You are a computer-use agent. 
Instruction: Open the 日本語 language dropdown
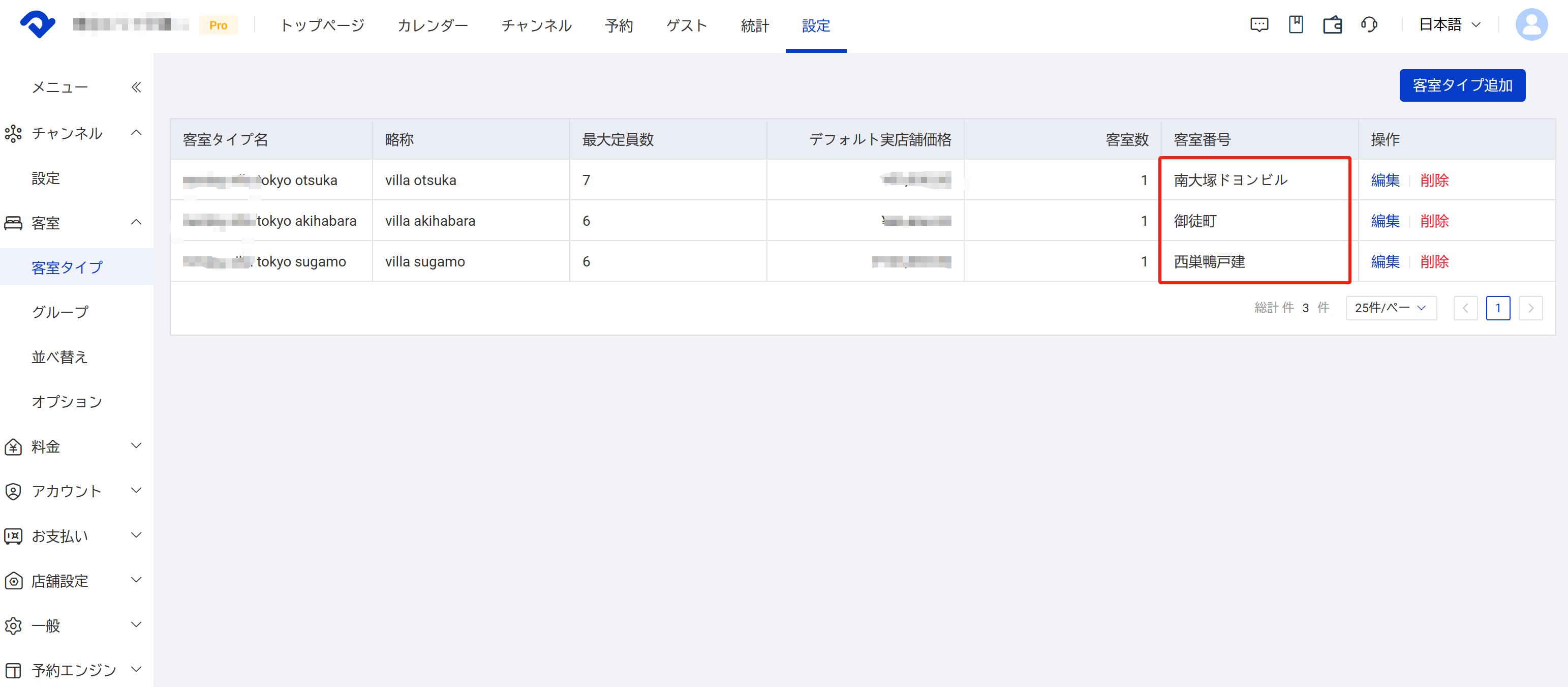(1449, 25)
